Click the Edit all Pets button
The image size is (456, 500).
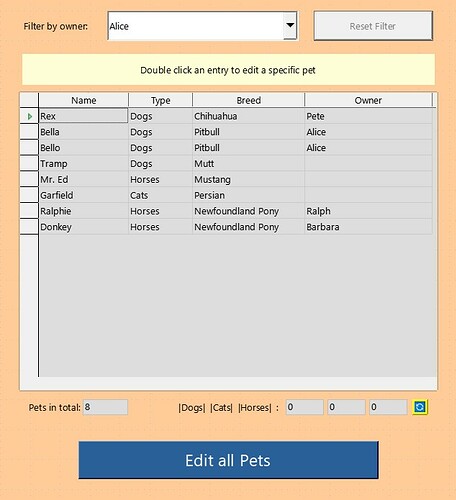228,460
